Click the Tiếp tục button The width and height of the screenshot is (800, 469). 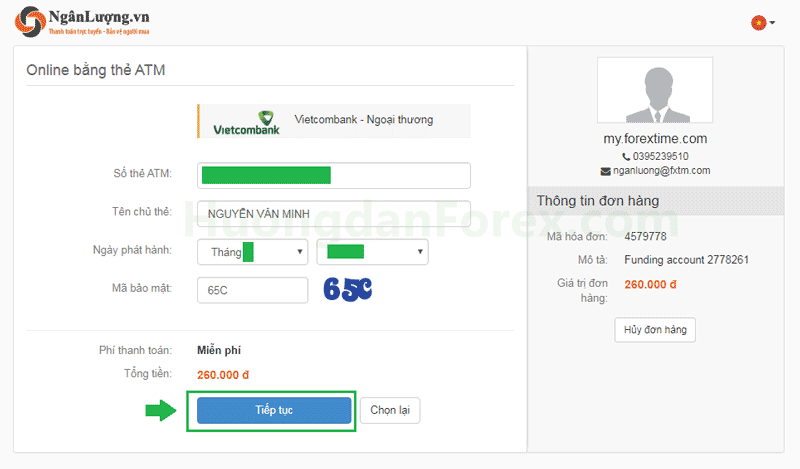tap(274, 410)
